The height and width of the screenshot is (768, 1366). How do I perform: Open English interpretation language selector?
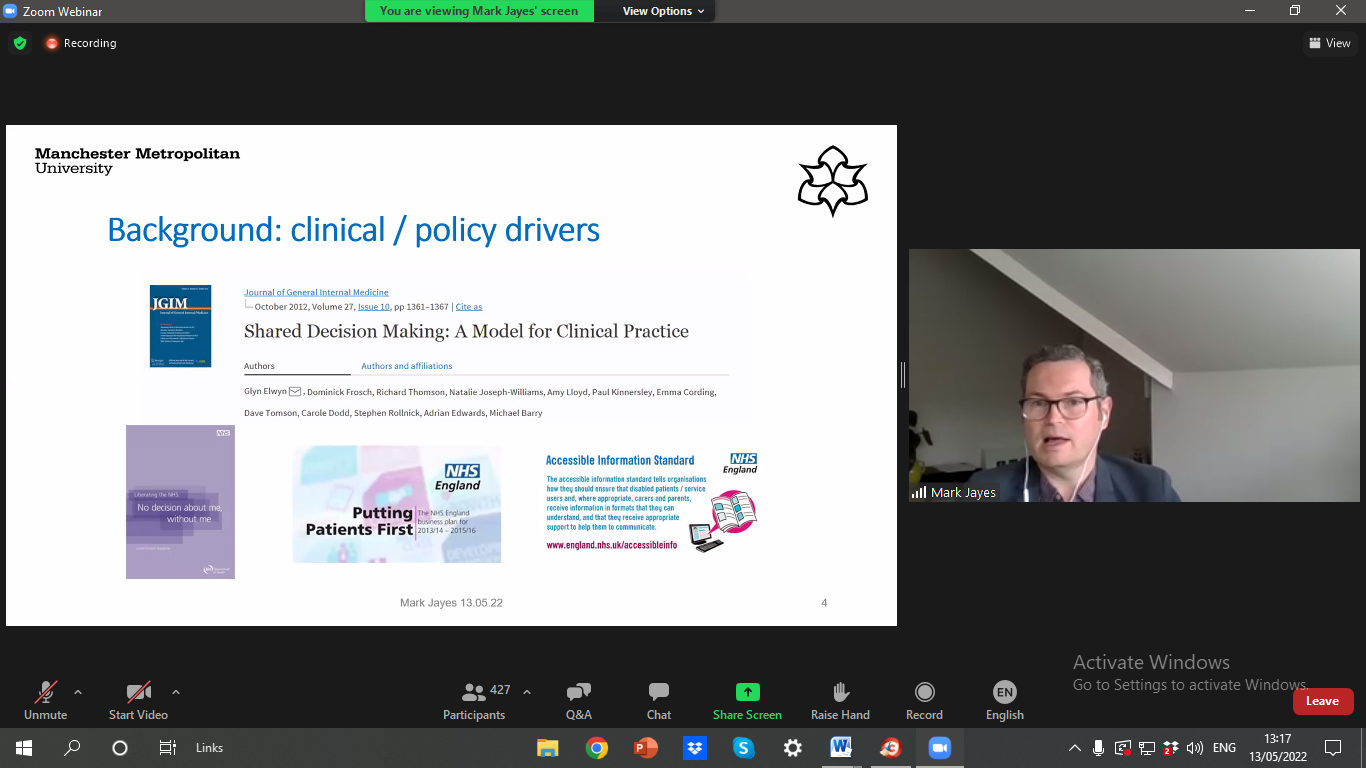1004,700
